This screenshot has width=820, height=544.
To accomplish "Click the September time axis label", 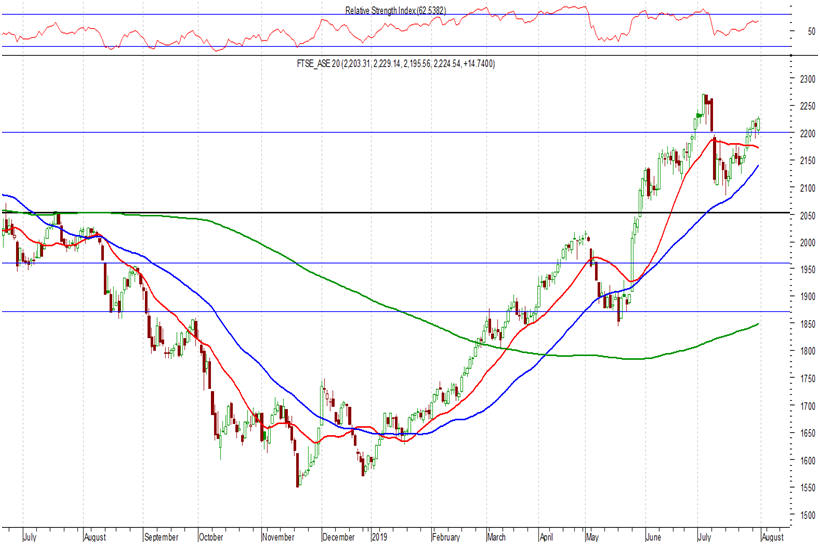I will (x=161, y=537).
